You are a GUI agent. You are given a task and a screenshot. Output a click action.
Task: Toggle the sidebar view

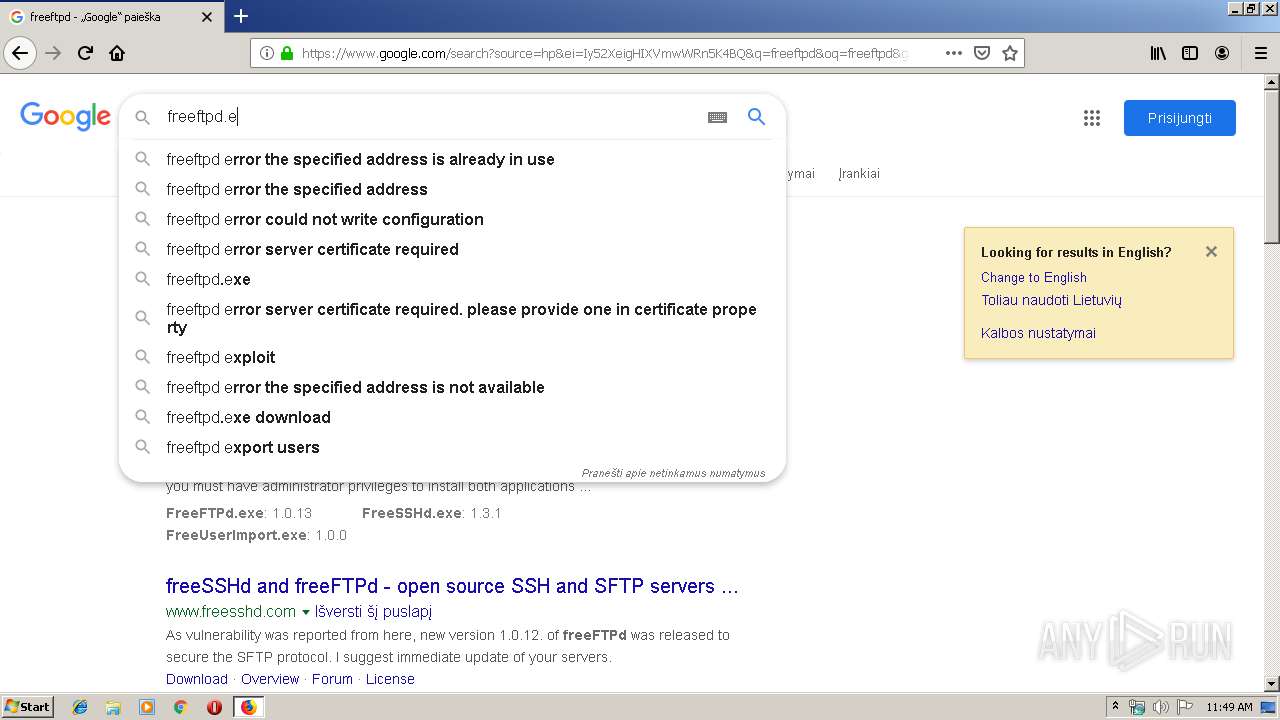[x=1190, y=53]
